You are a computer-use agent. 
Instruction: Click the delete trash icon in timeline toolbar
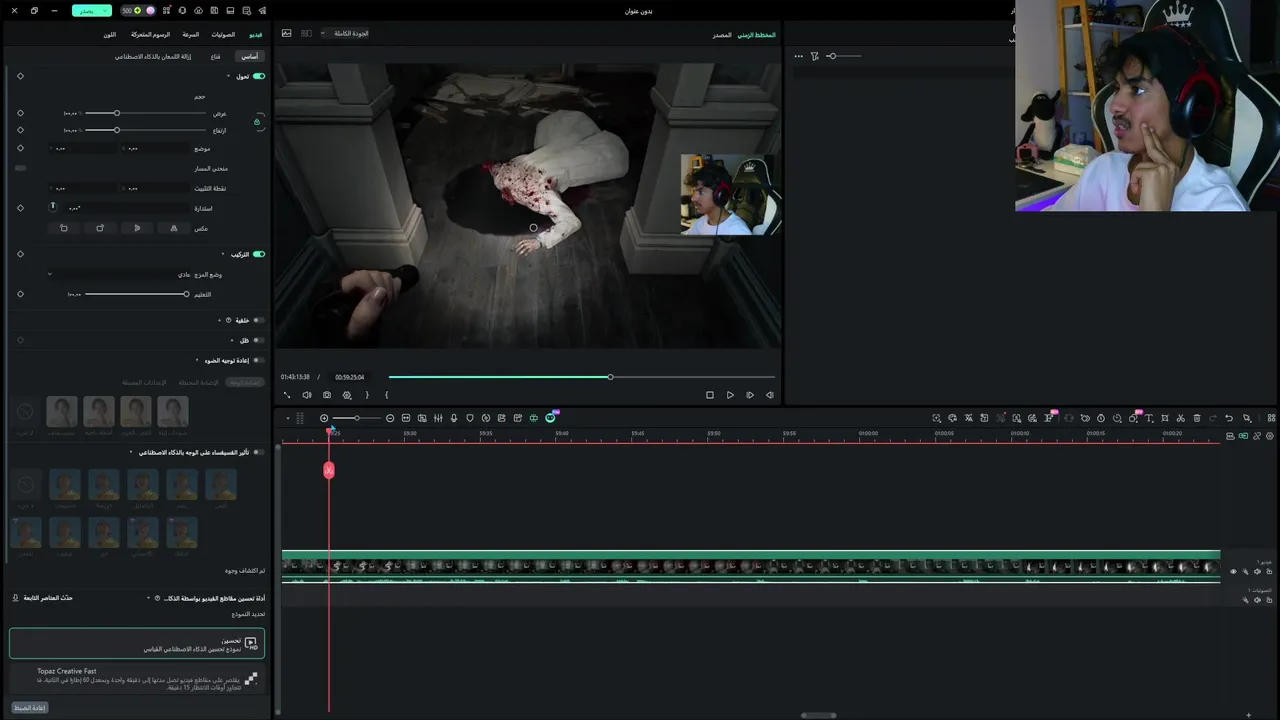[x=1197, y=418]
